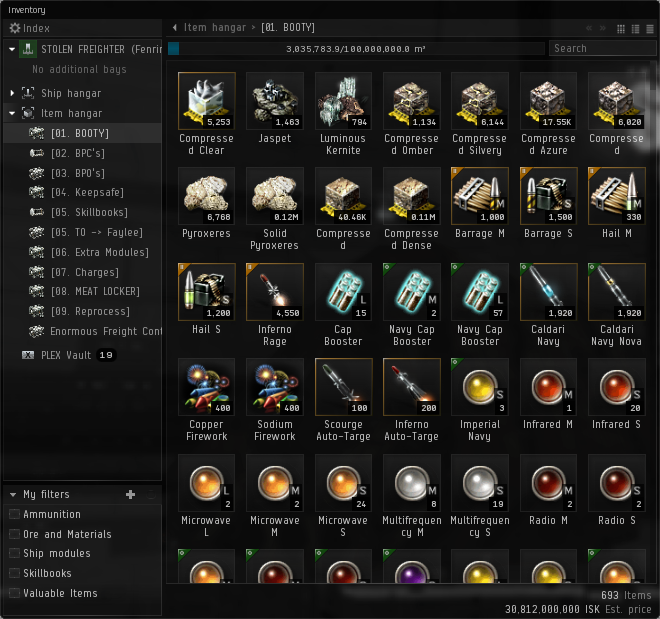Open the [07. Charges] container

point(82,272)
